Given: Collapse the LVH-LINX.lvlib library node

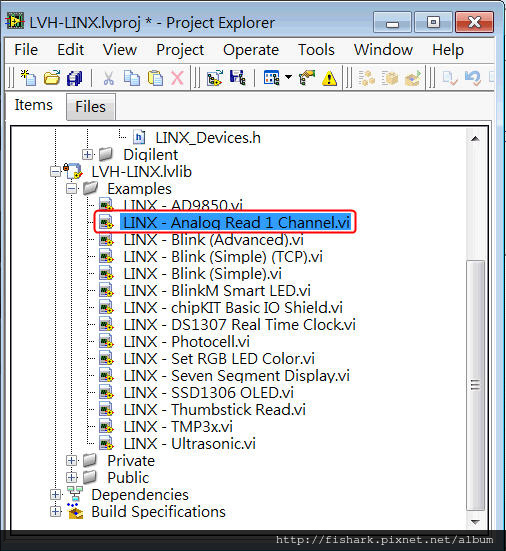Looking at the screenshot, I should 56,171.
